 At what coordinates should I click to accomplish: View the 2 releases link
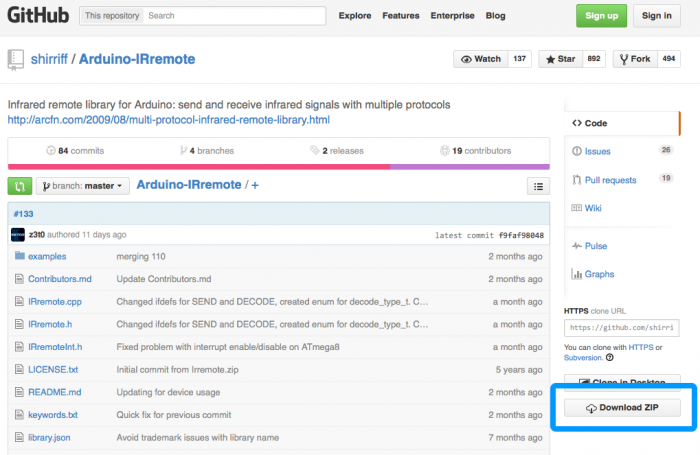[x=337, y=150]
